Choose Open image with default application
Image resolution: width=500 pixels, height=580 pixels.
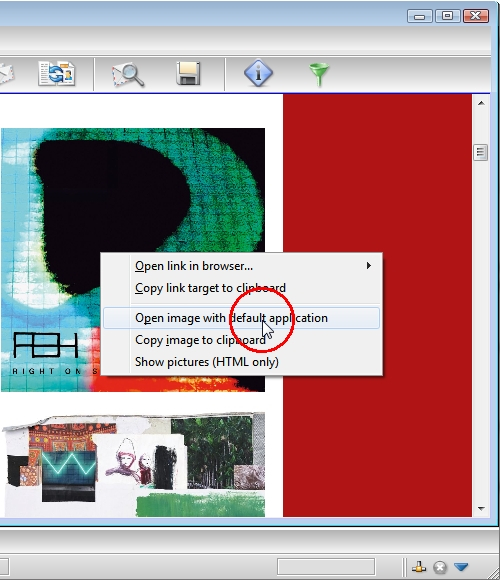coord(241,318)
